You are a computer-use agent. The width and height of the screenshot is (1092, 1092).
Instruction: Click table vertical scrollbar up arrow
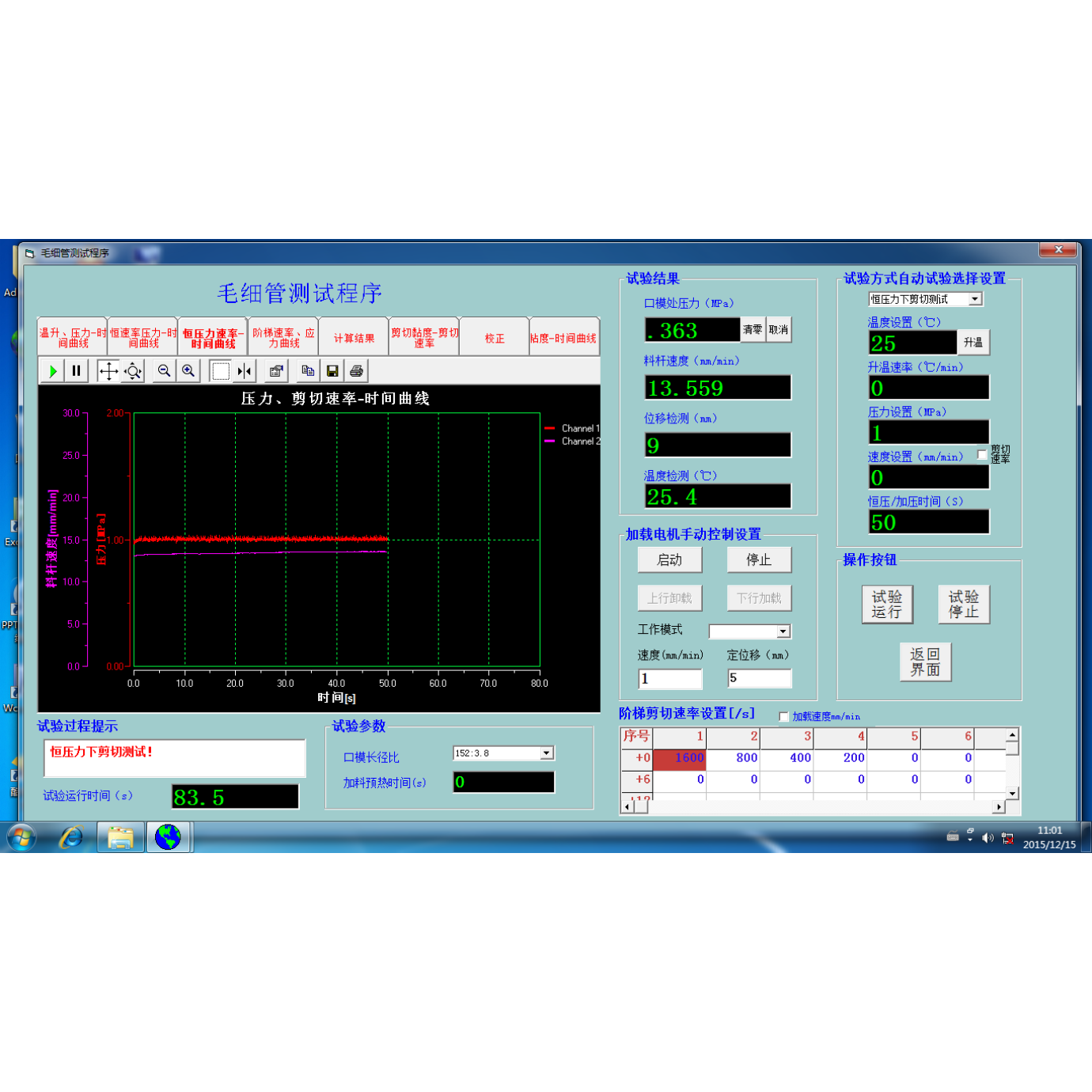coord(1012,735)
